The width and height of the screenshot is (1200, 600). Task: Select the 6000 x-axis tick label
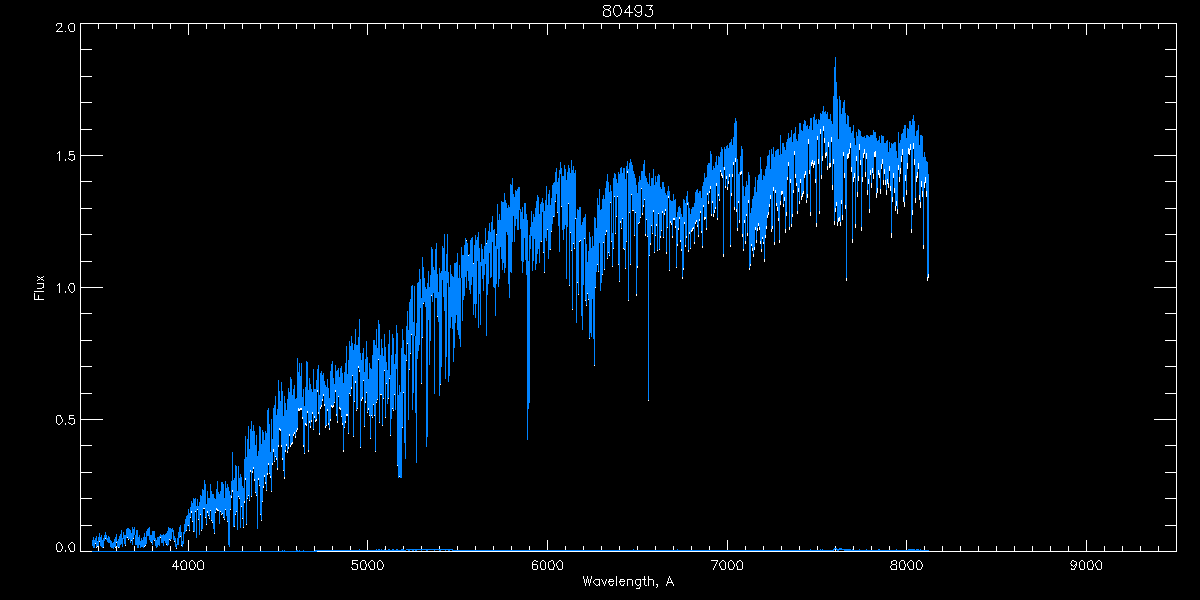pos(547,566)
